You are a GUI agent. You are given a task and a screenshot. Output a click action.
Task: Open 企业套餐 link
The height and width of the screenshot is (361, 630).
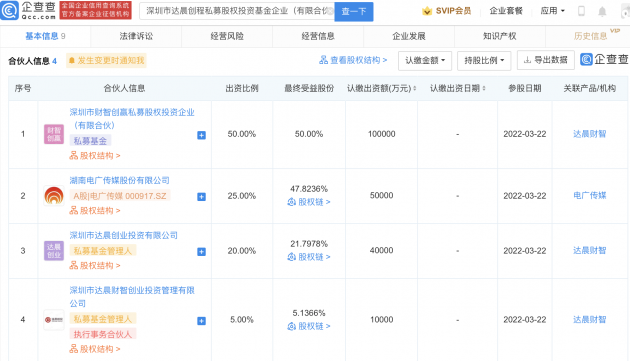click(506, 11)
